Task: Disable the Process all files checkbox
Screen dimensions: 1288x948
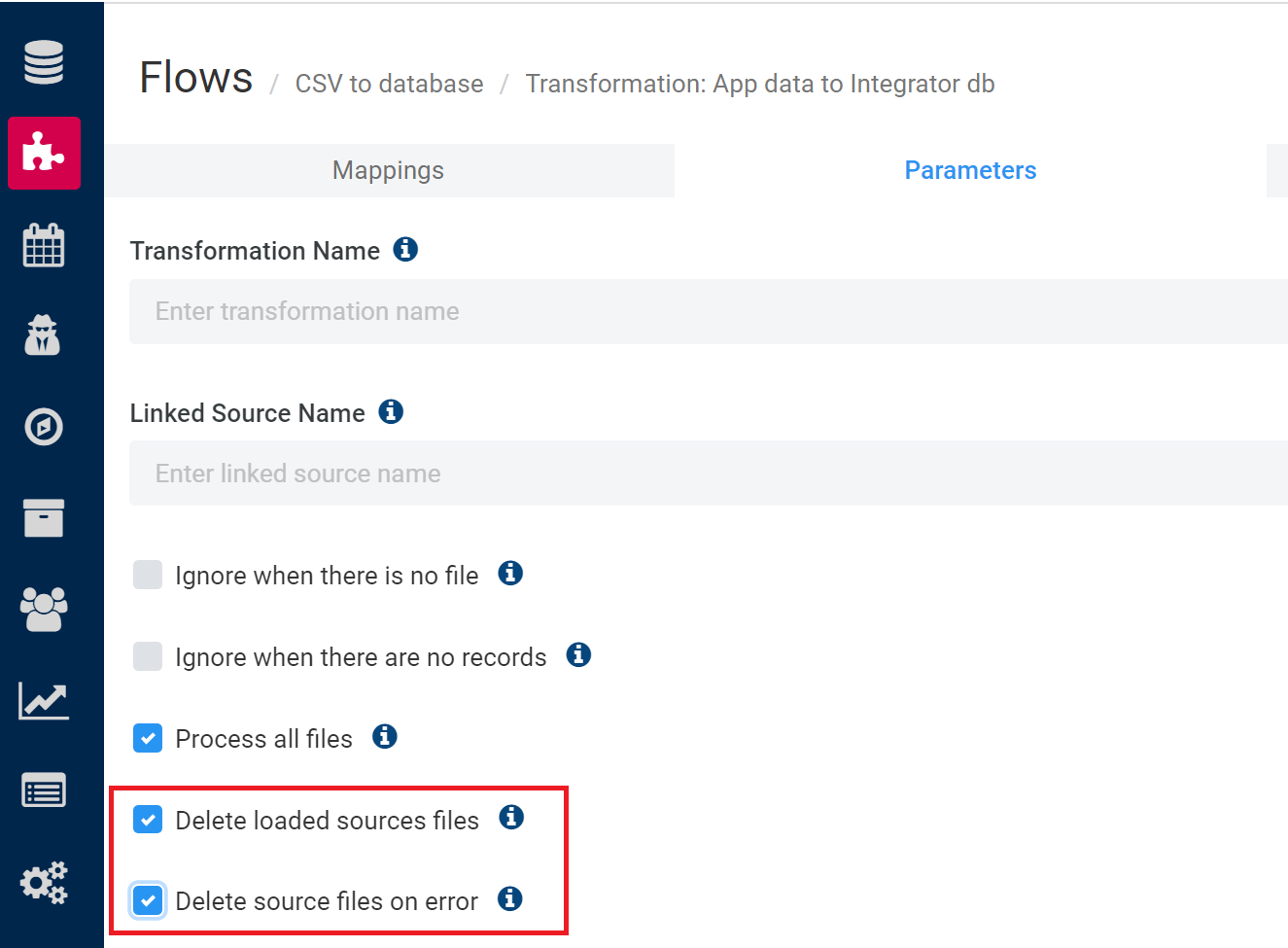Action: pos(147,738)
